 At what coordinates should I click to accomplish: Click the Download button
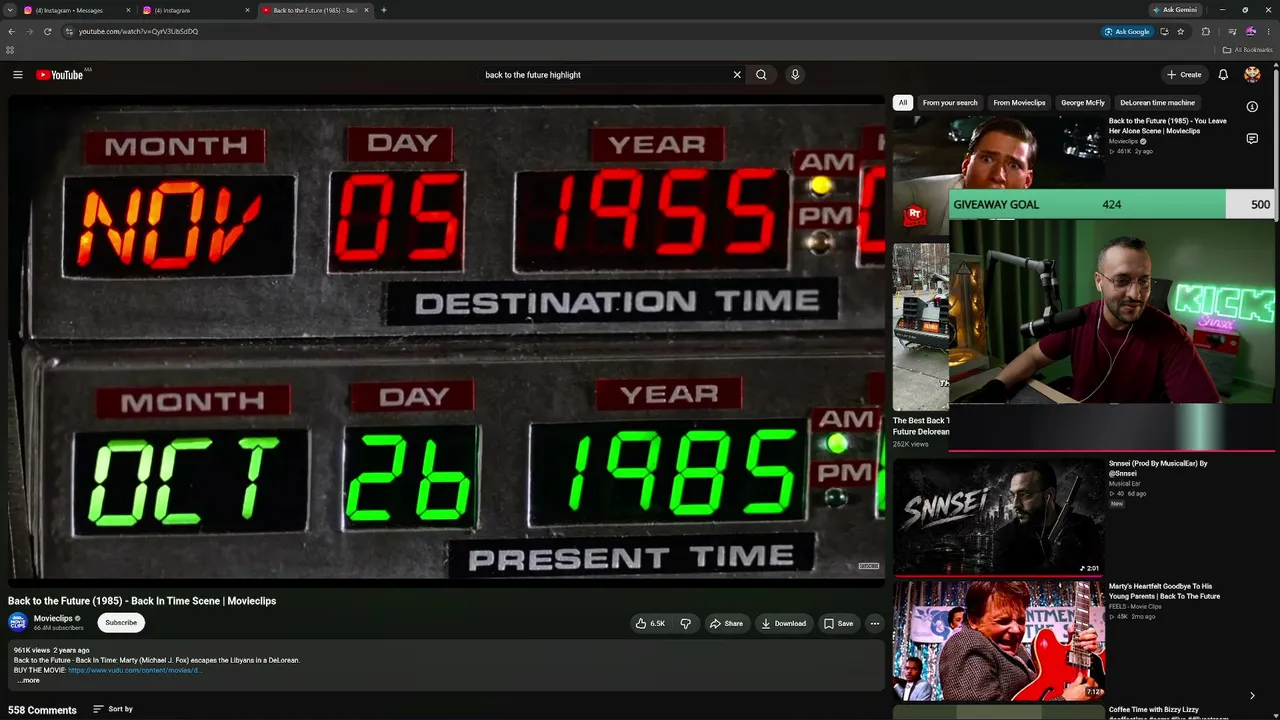click(x=784, y=623)
